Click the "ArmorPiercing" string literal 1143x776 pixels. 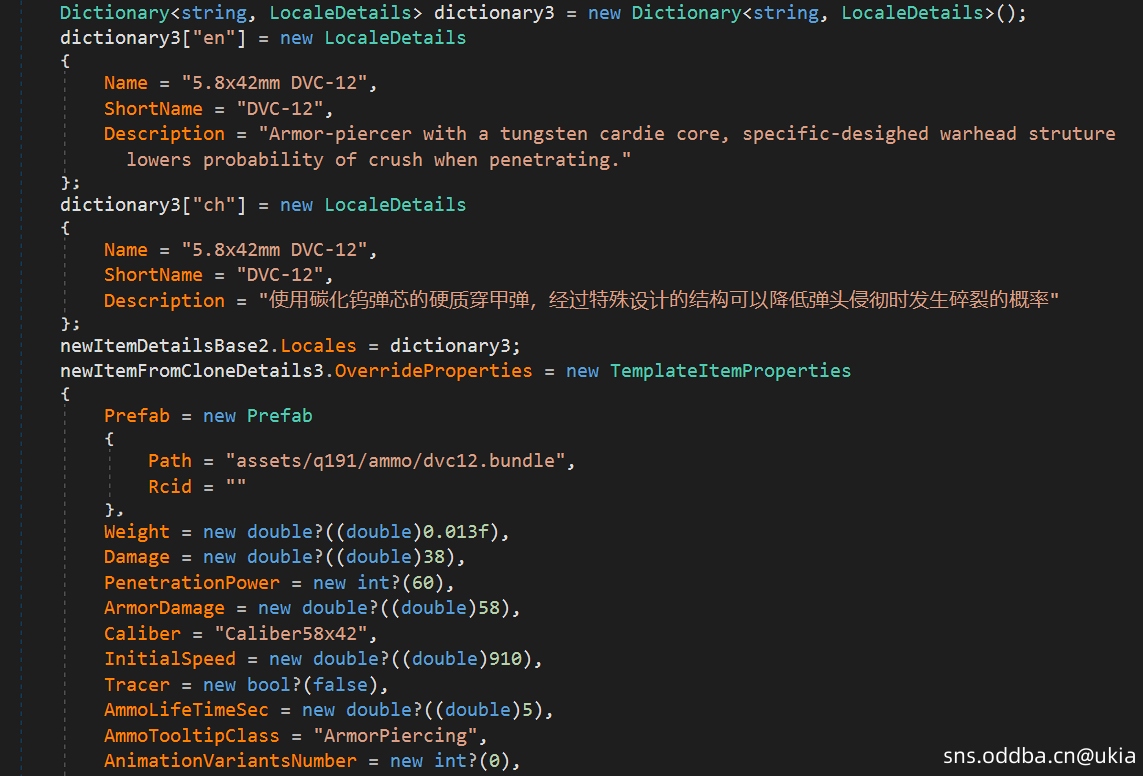pyautogui.click(x=399, y=736)
